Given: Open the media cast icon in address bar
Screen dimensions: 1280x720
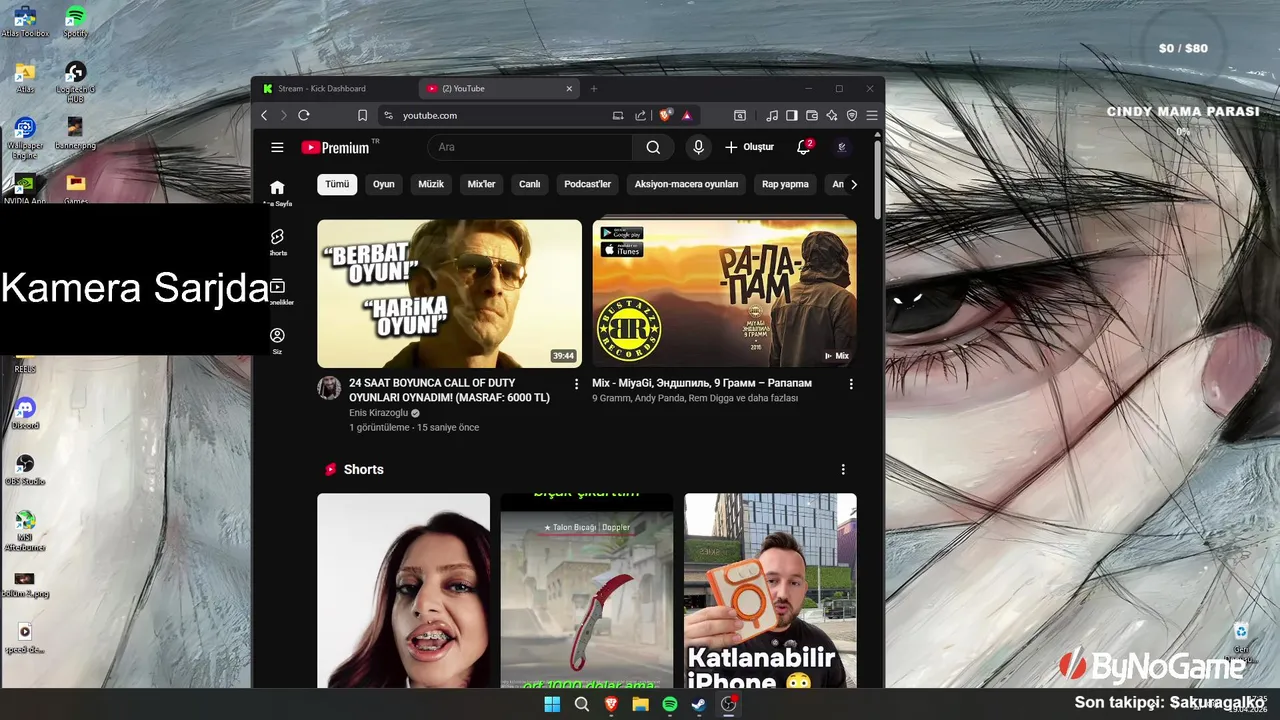Looking at the screenshot, I should point(618,115).
